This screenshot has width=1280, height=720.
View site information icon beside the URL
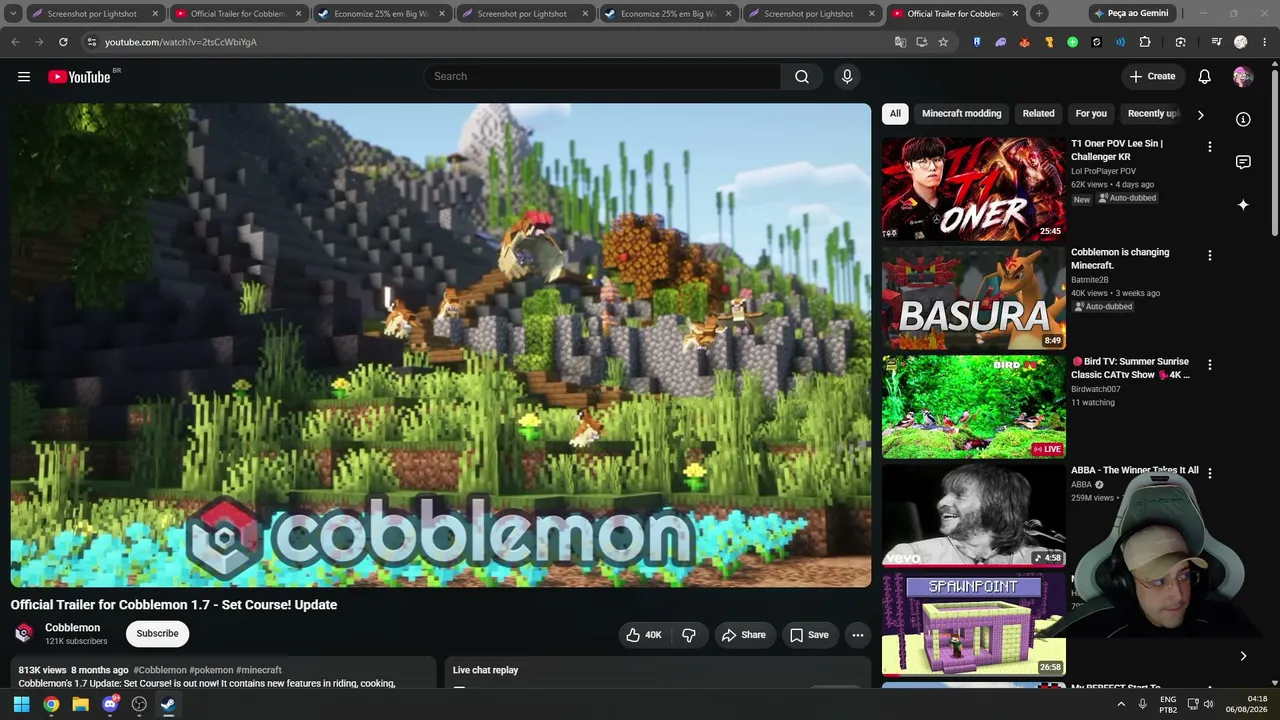click(91, 42)
